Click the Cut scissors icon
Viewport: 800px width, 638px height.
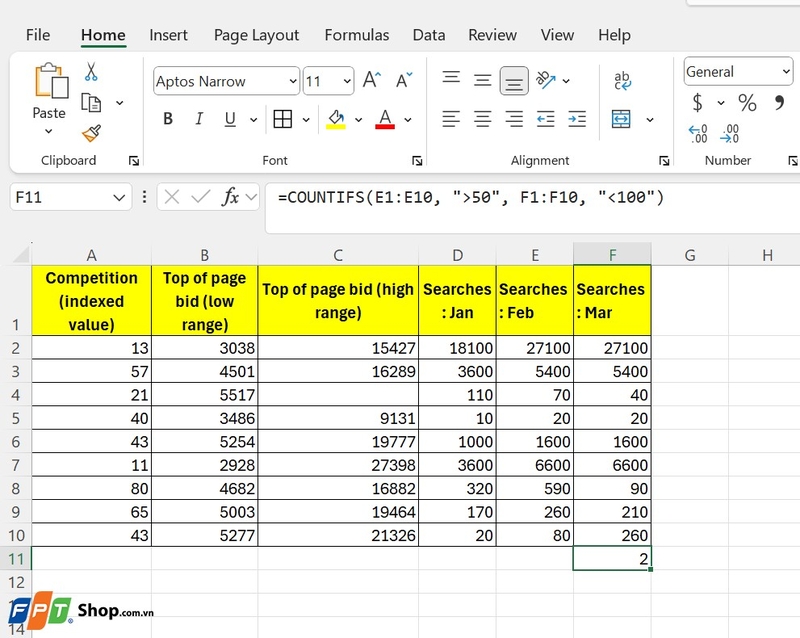(91, 72)
